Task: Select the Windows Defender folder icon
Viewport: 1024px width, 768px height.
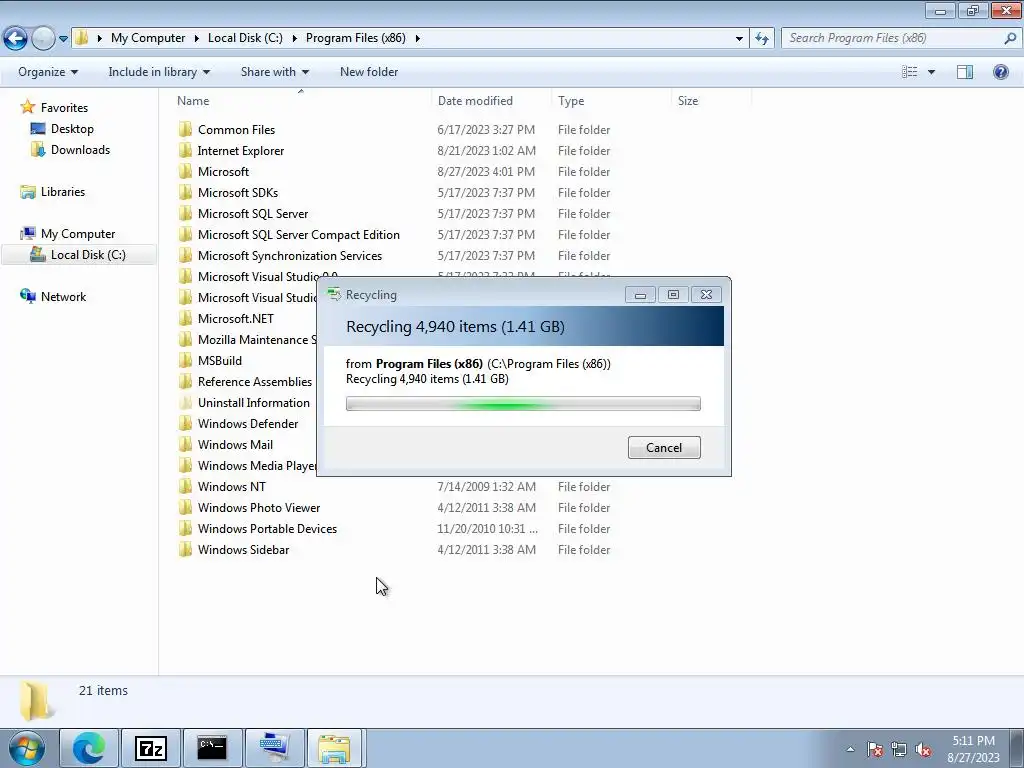Action: click(185, 423)
